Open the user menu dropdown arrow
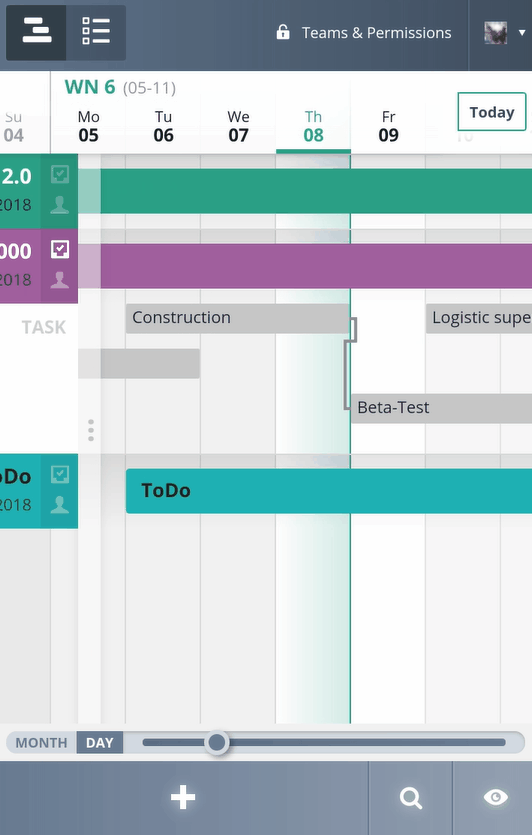The height and width of the screenshot is (835, 532). coord(522,33)
